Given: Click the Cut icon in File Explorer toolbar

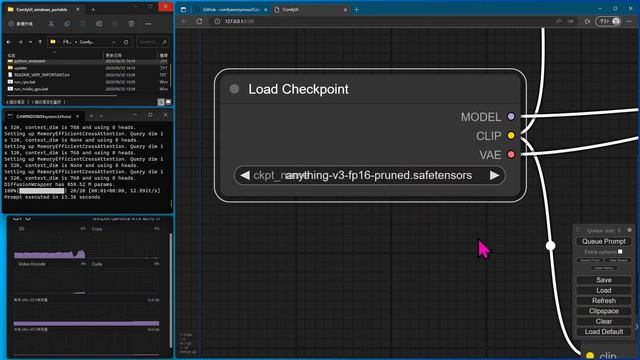Looking at the screenshot, I should pyautogui.click(x=51, y=24).
